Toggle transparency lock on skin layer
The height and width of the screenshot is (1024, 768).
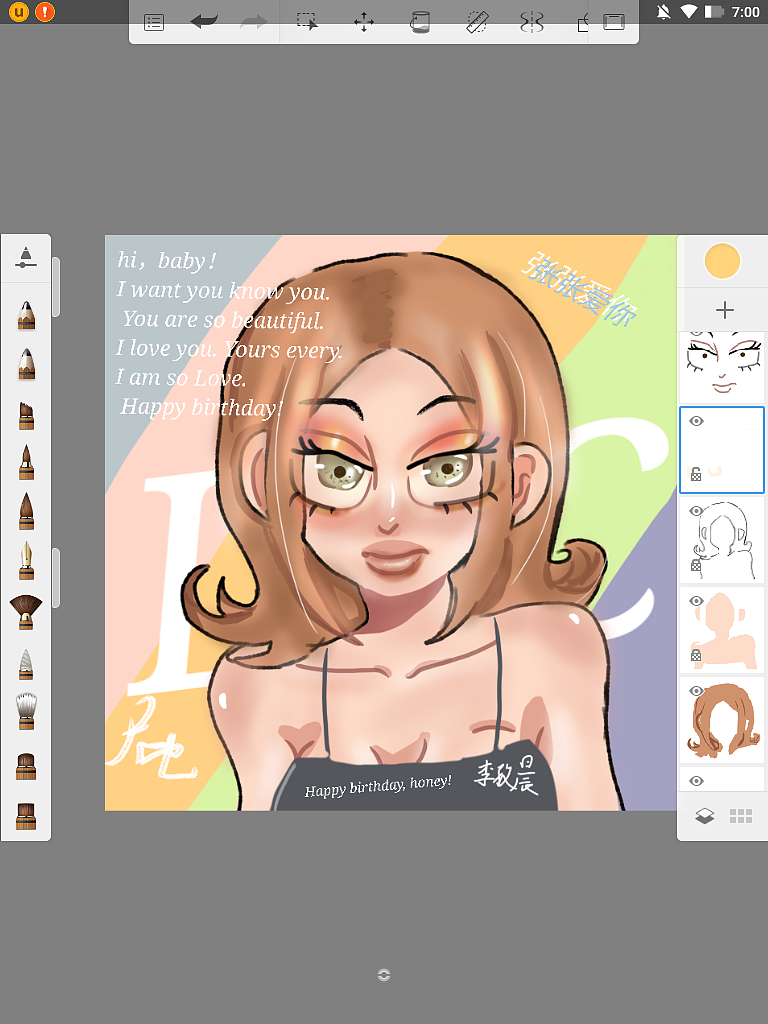tap(696, 654)
